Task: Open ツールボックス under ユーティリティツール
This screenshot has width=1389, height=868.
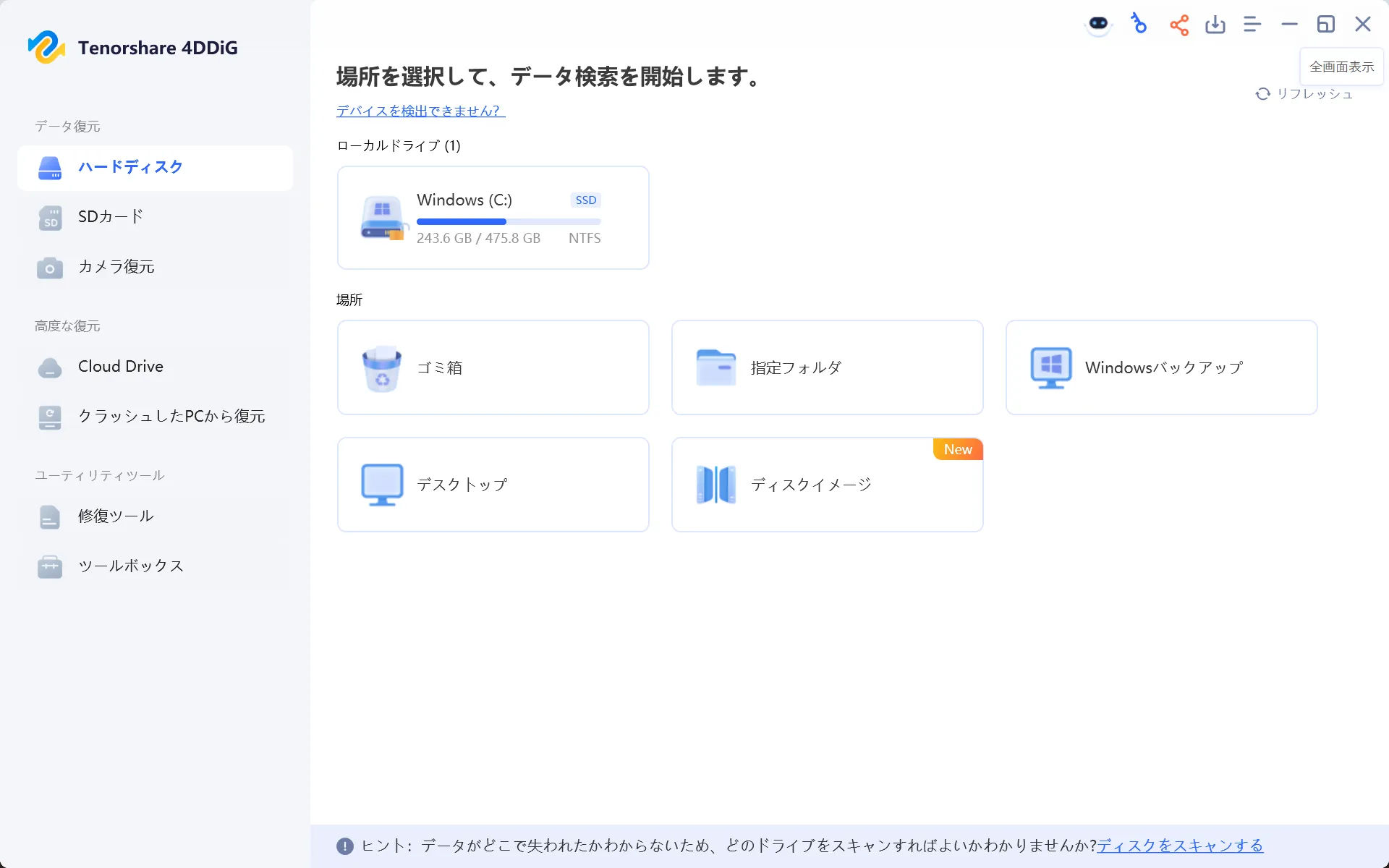Action: coord(131,566)
